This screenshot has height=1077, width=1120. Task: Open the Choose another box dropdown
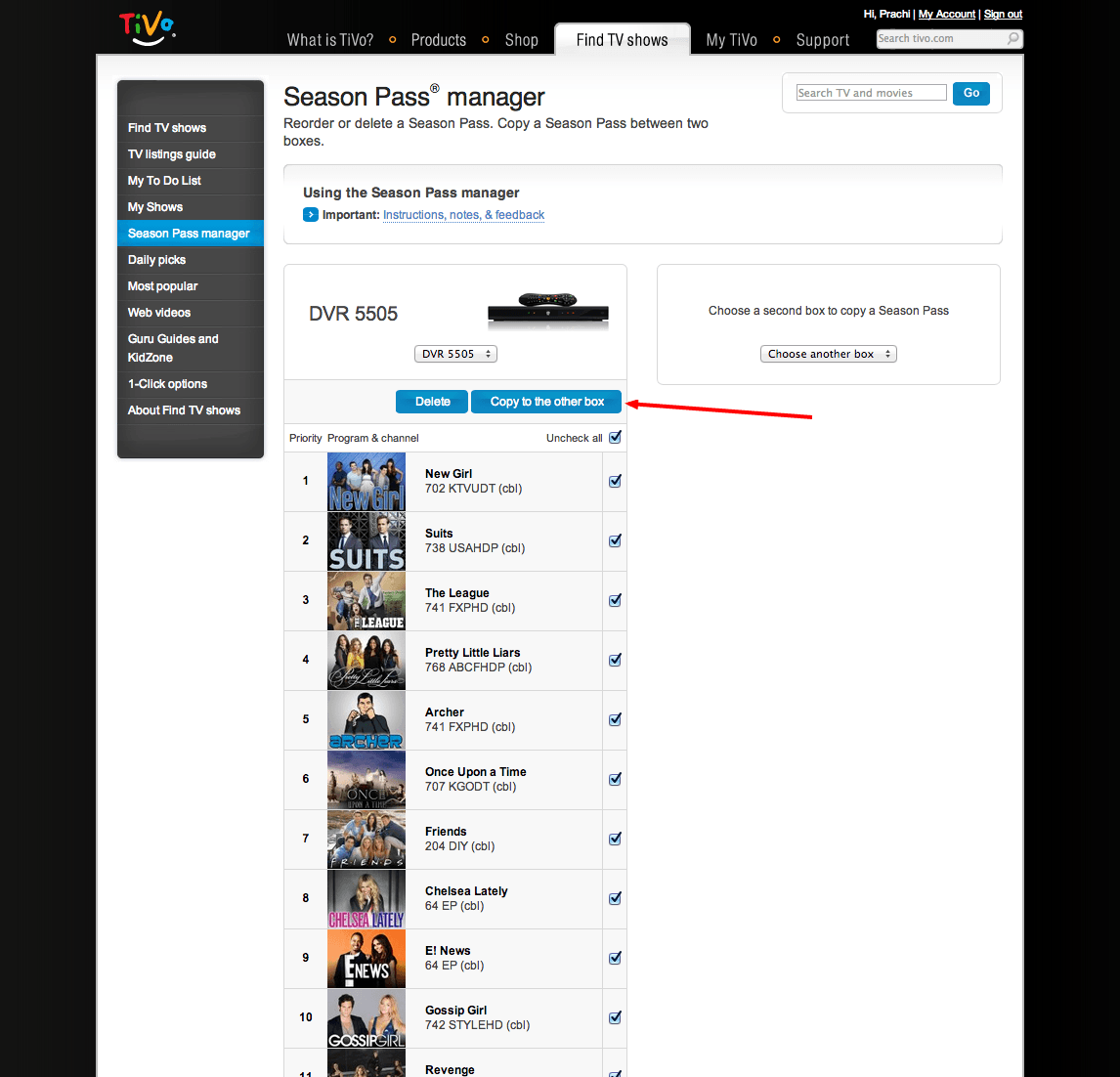[x=828, y=354]
